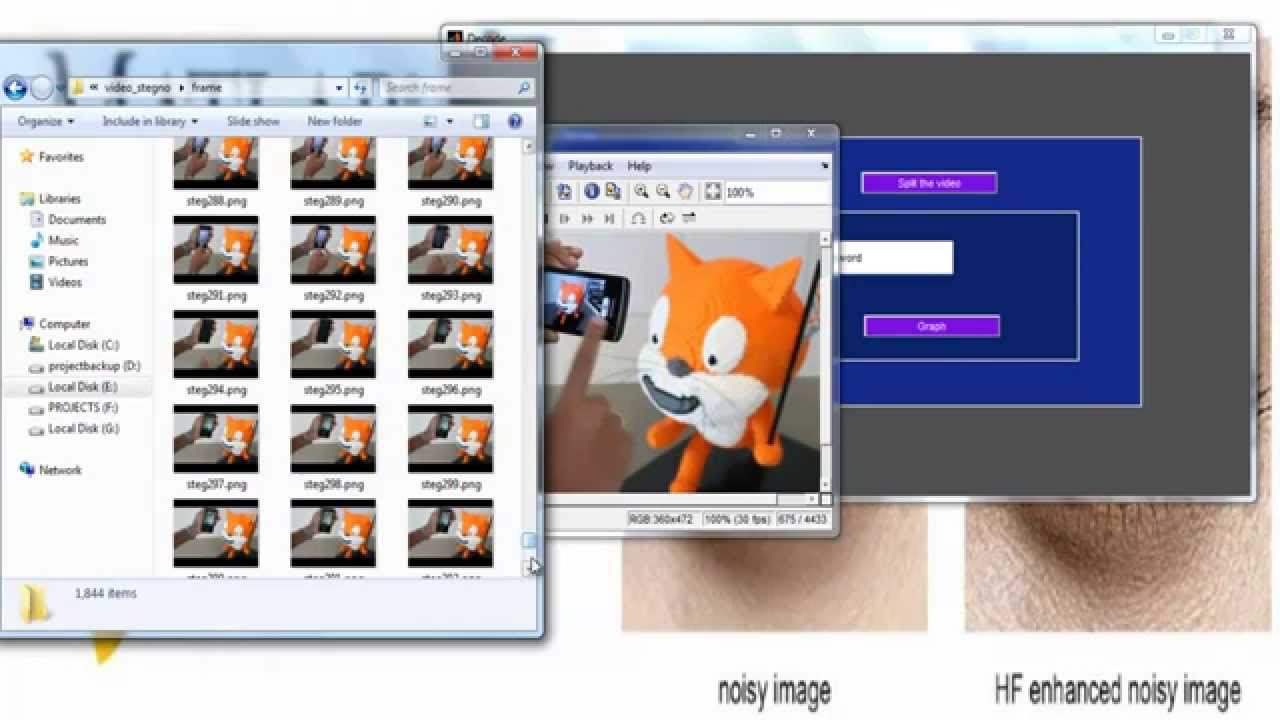Click the Explorer file list scrollbar thumb
Viewport: 1280px width, 720px height.
click(529, 541)
